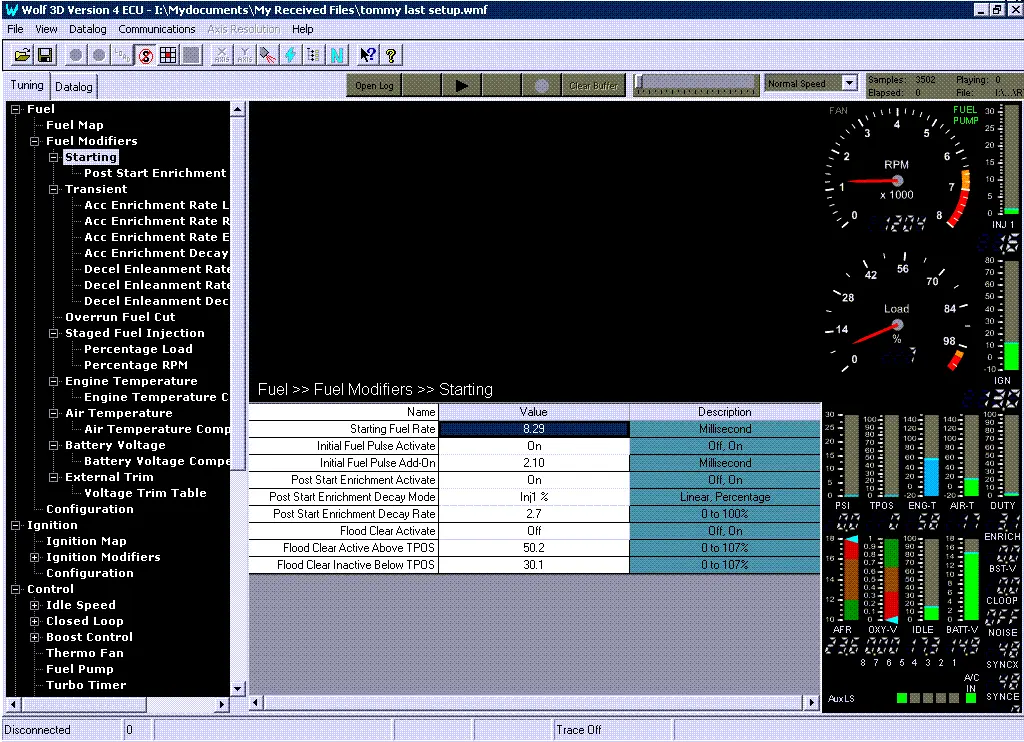
Task: Switch to the Datalog tab
Action: click(x=73, y=87)
